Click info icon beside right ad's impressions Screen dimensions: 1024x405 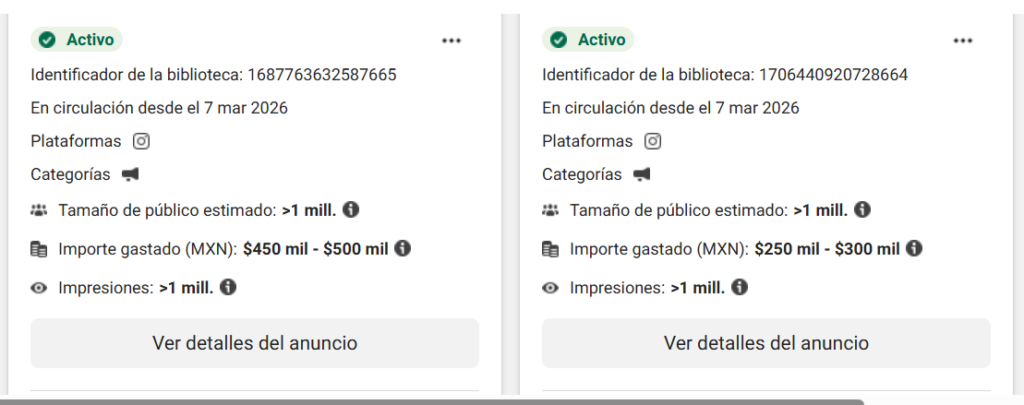pos(739,287)
